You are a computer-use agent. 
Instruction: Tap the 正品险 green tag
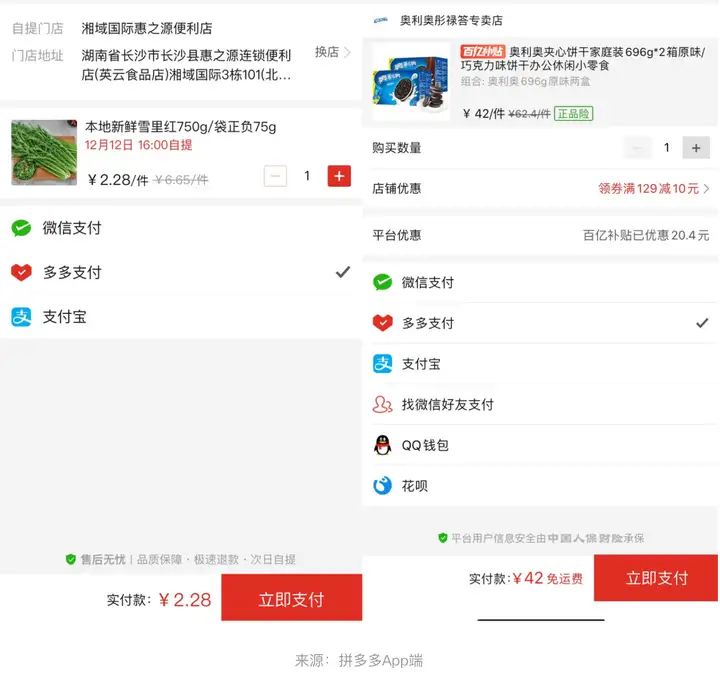pos(574,113)
